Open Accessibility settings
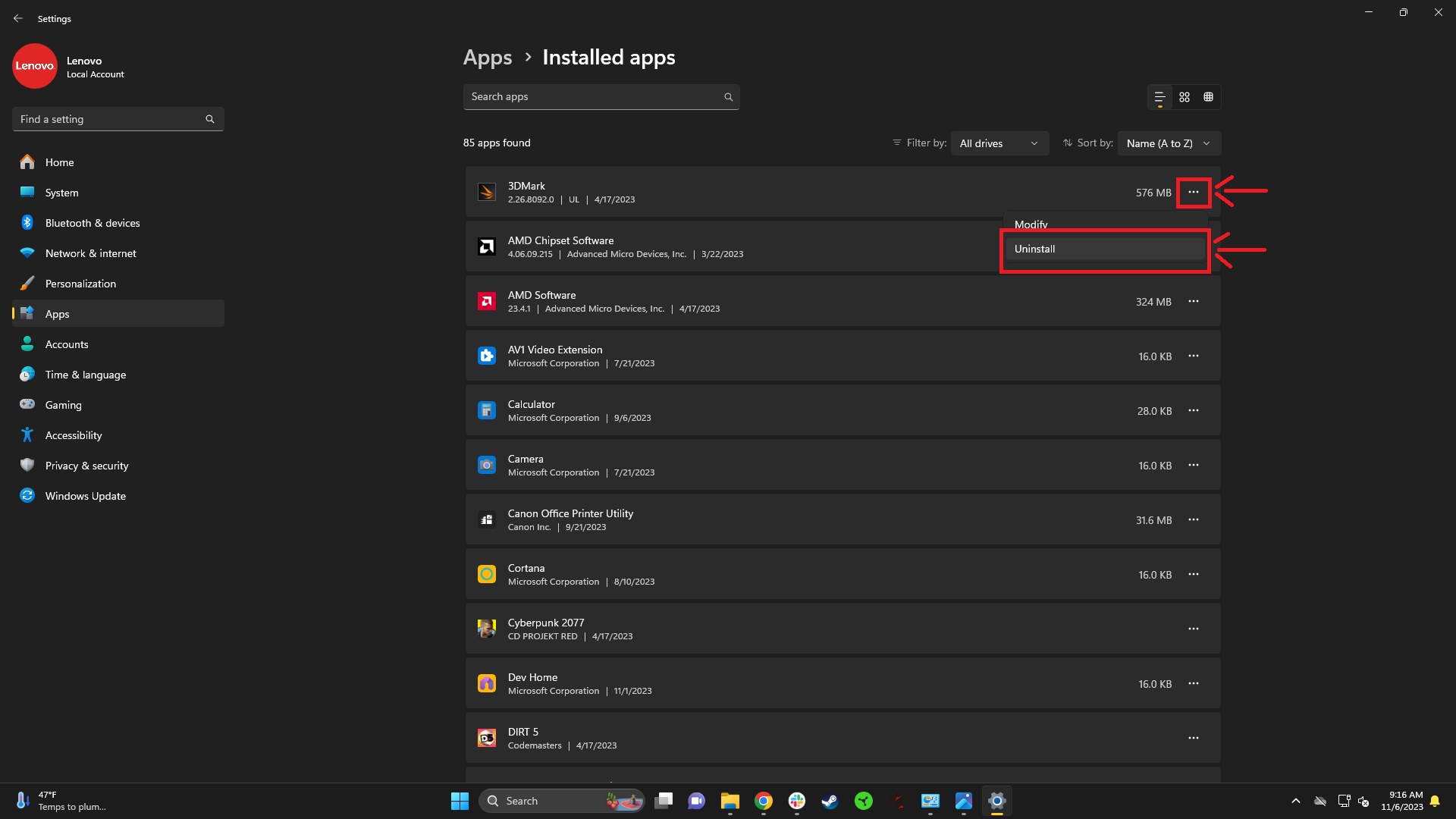 118,435
